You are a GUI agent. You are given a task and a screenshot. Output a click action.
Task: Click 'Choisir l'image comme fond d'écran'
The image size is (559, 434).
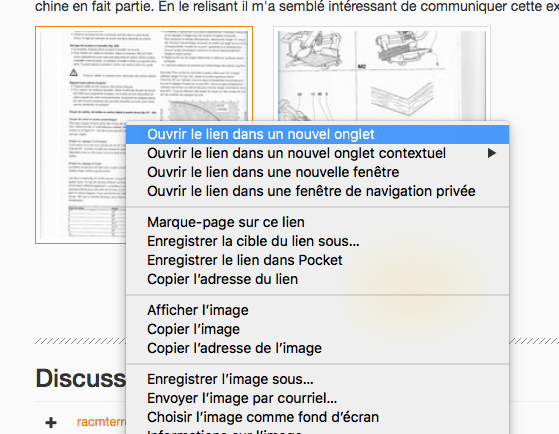[x=318, y=417]
